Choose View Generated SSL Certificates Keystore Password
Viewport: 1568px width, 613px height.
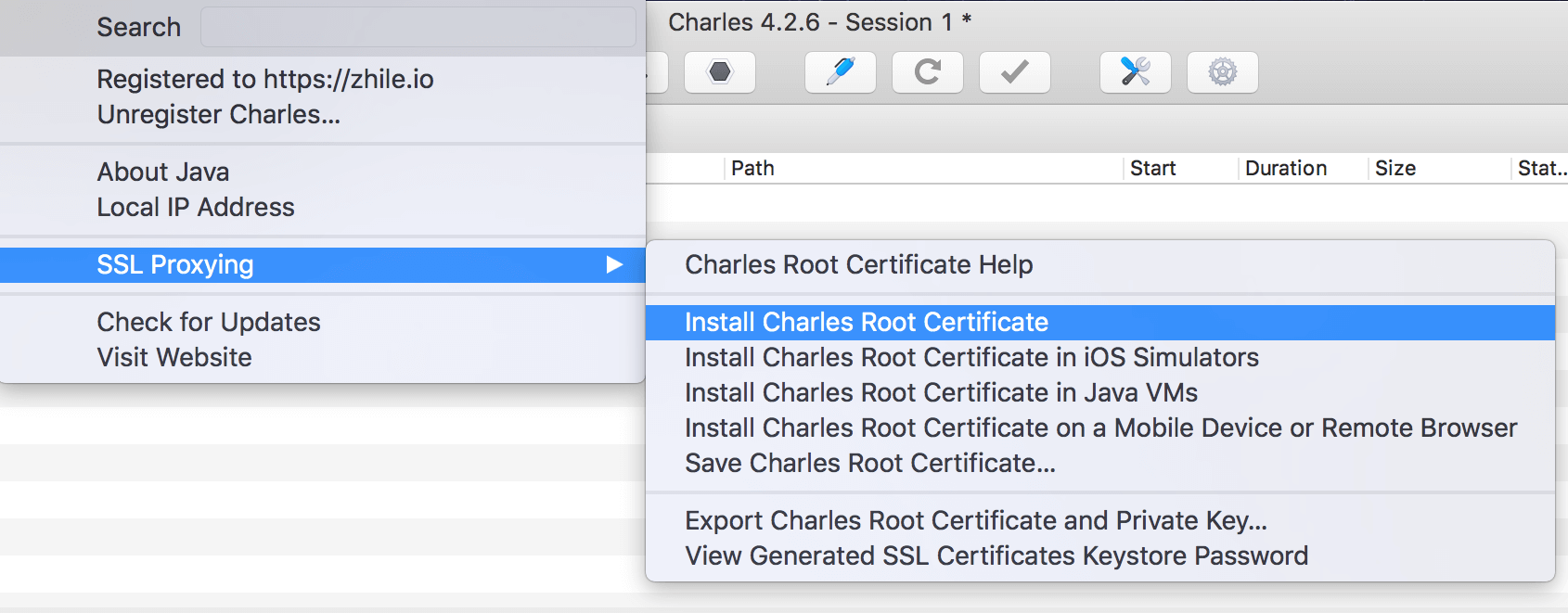point(1100,556)
